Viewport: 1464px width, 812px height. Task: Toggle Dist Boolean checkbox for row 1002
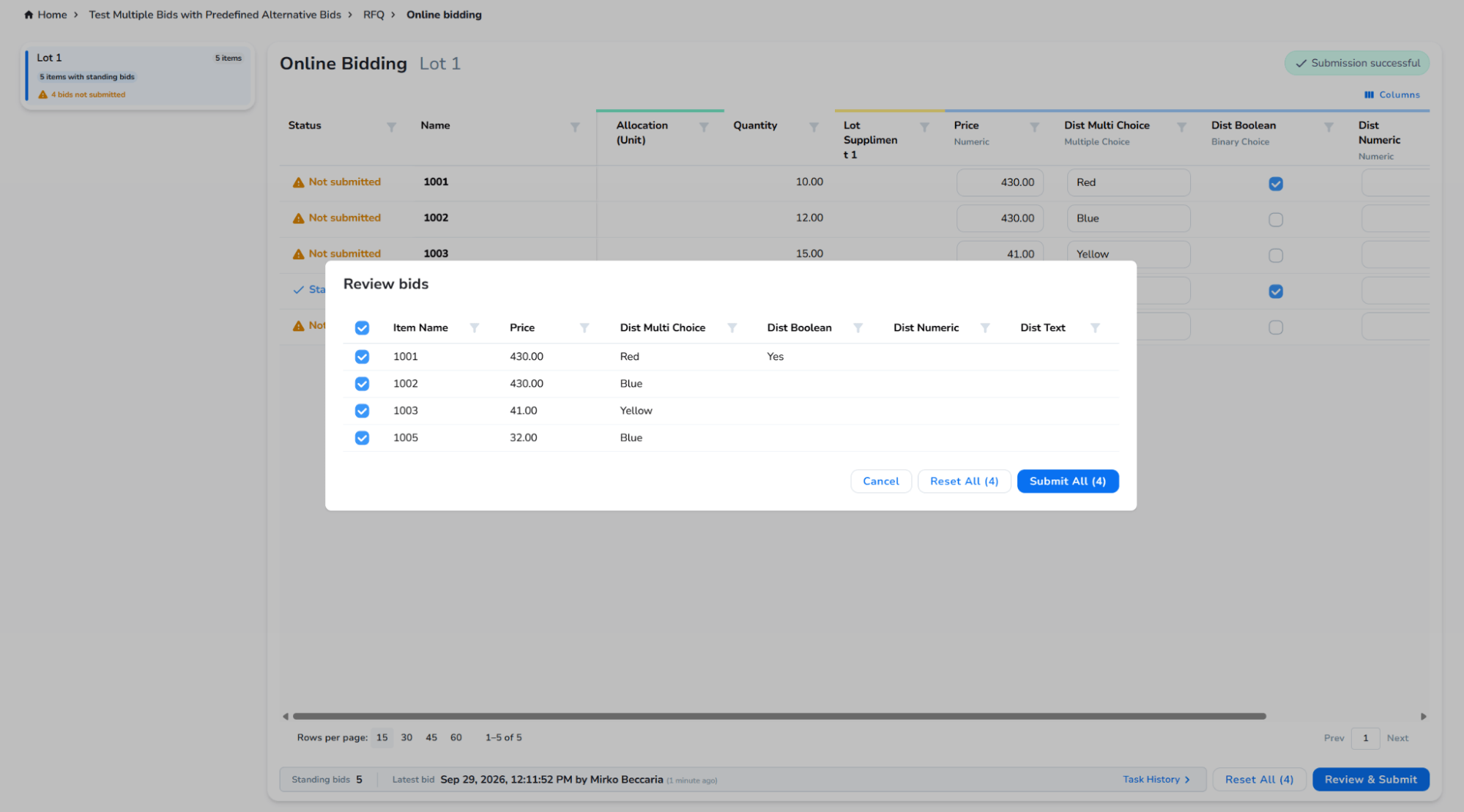click(x=1276, y=220)
